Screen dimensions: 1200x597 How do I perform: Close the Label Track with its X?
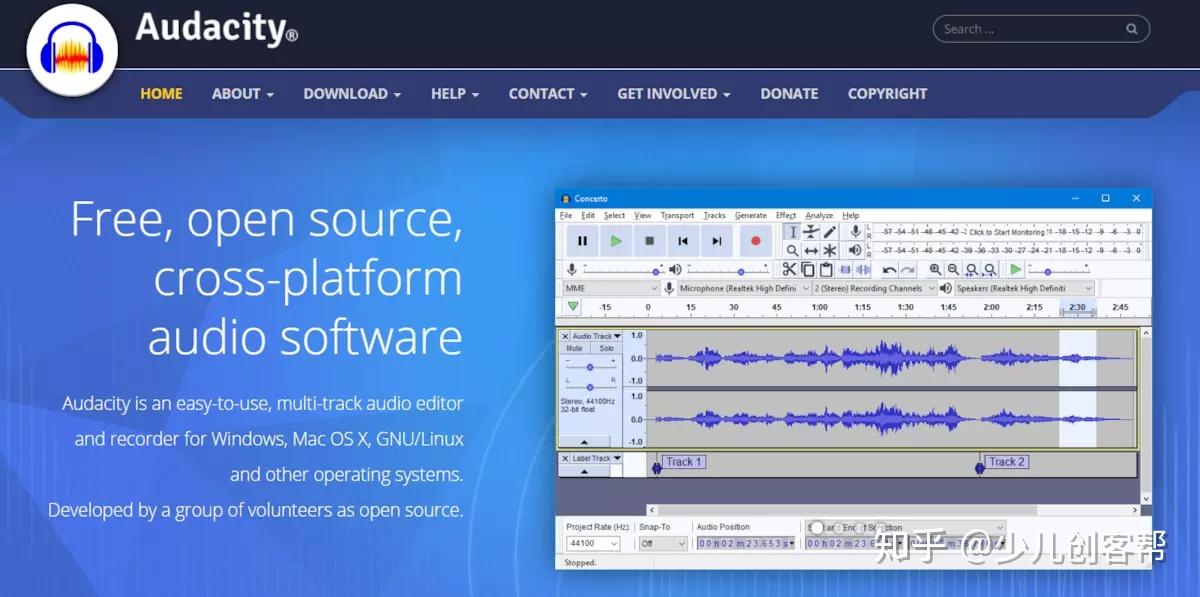point(565,458)
